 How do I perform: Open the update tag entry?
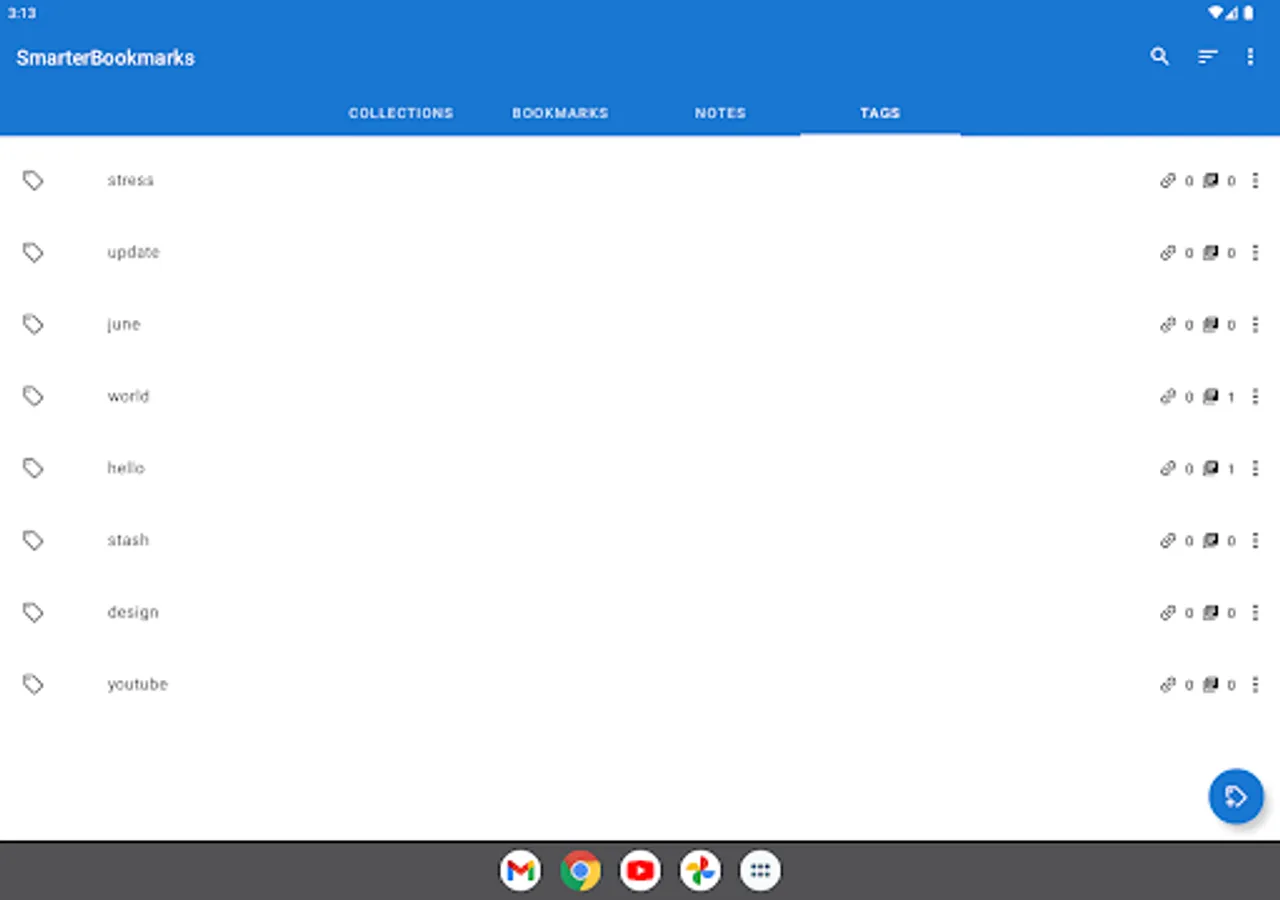133,252
